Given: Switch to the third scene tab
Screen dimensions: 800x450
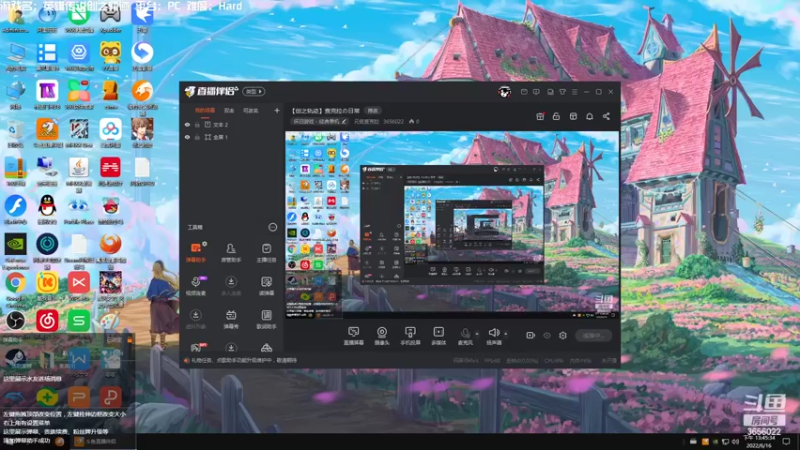Looking at the screenshot, I should pos(251,111).
